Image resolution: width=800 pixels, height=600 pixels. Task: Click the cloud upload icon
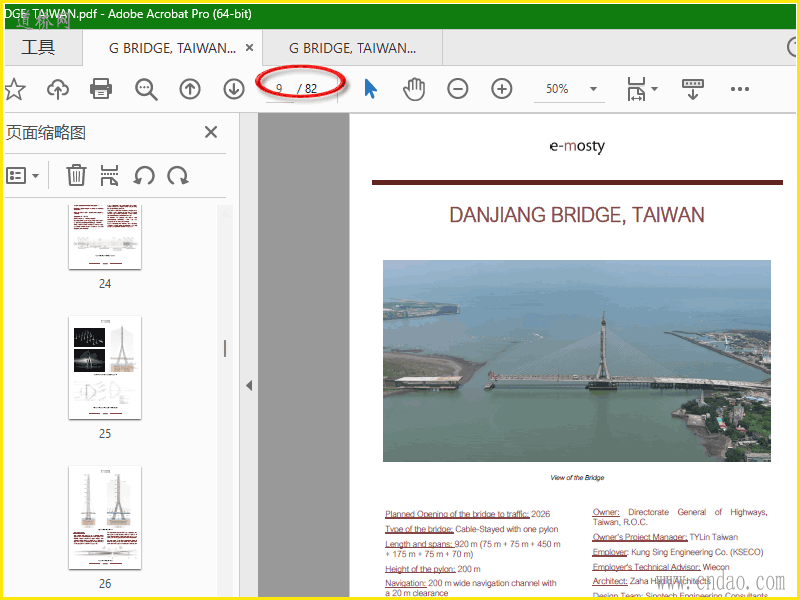(x=58, y=89)
